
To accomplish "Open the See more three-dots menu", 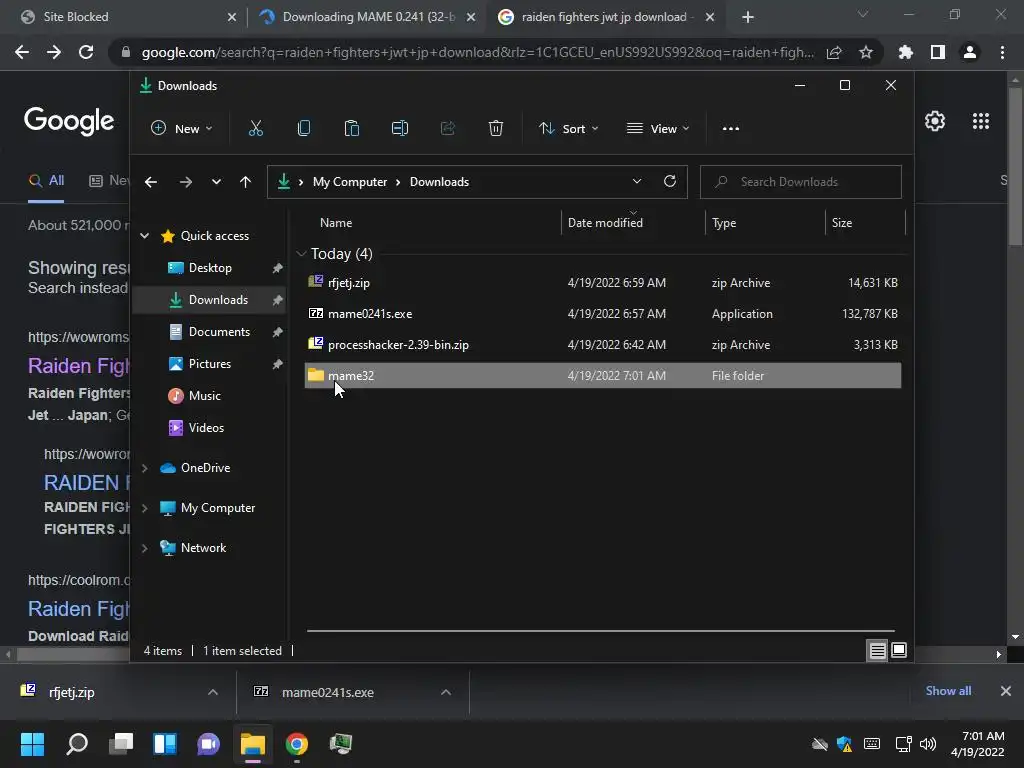I will (731, 129).
